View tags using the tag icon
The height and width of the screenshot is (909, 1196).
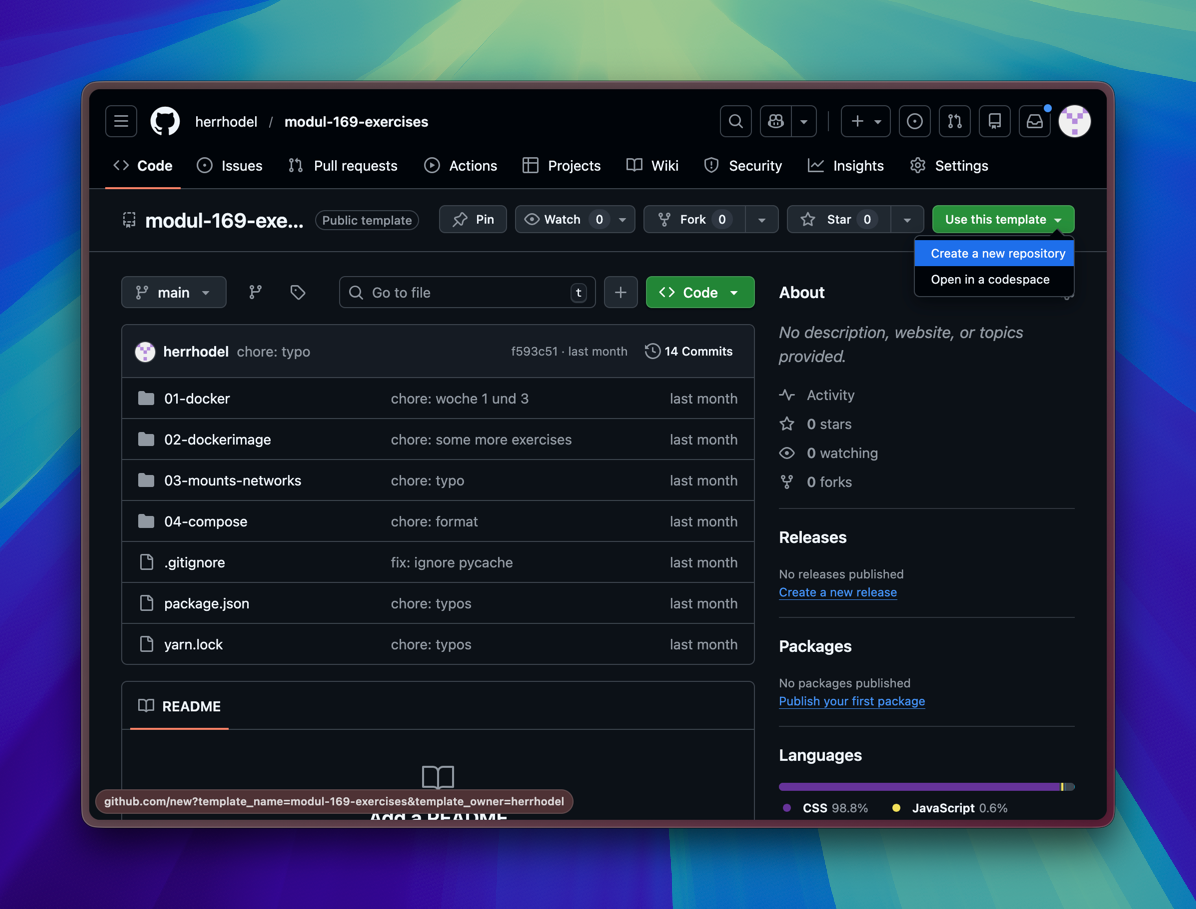[298, 292]
